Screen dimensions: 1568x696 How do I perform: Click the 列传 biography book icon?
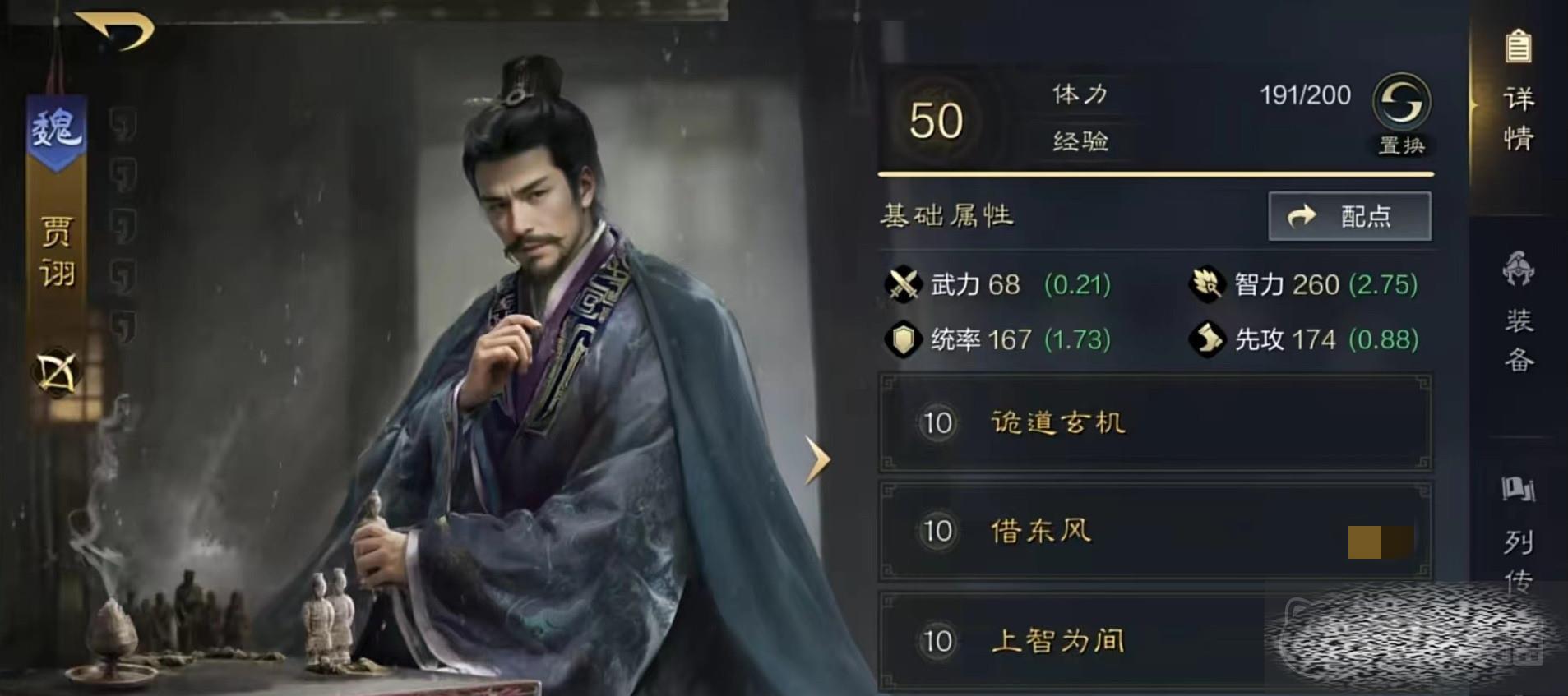pyautogui.click(x=1518, y=488)
